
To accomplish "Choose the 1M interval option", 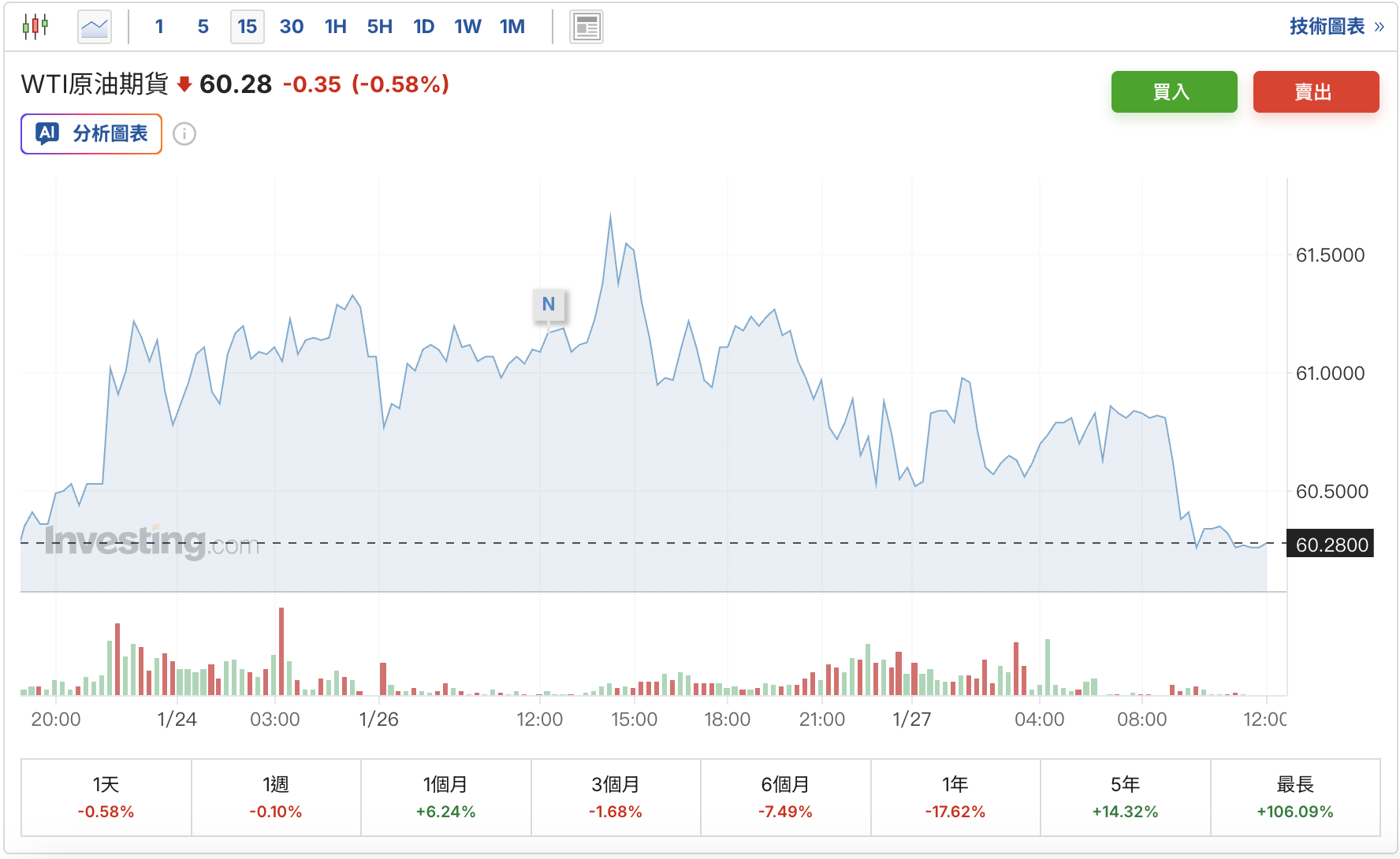I will pos(512,26).
